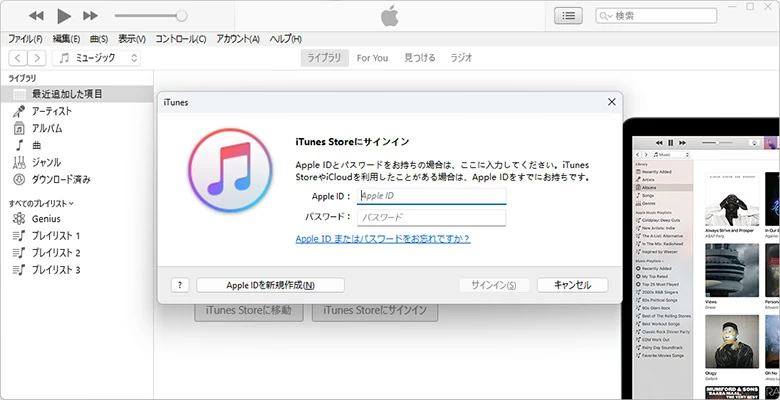Open Genius in the playlists sidebar
The width and height of the screenshot is (780, 400).
click(x=46, y=218)
